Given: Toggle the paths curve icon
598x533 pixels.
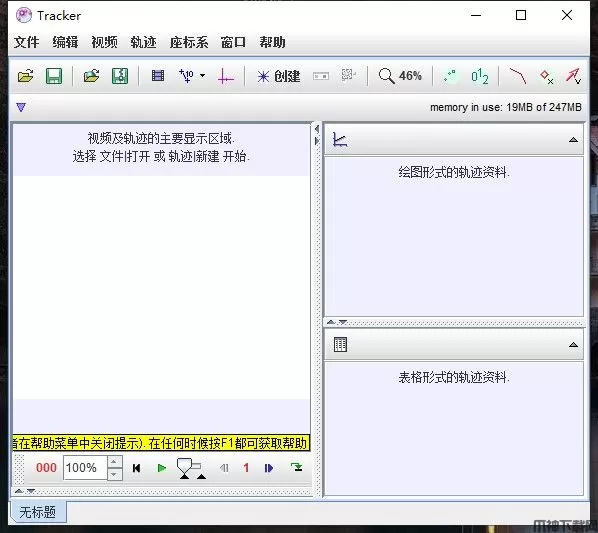Looking at the screenshot, I should (518, 76).
